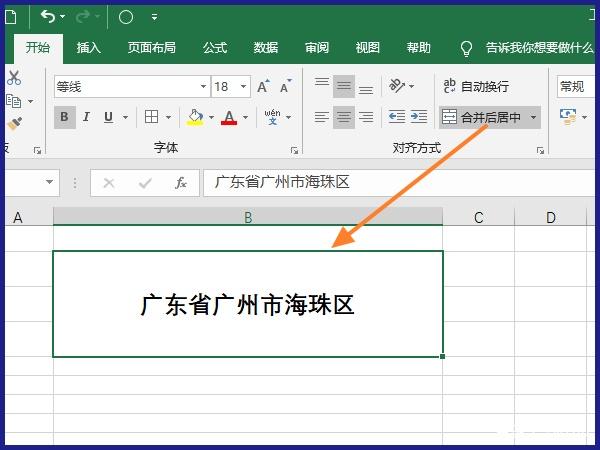Click the Increase Indent icon
The image size is (600, 450).
(x=419, y=117)
